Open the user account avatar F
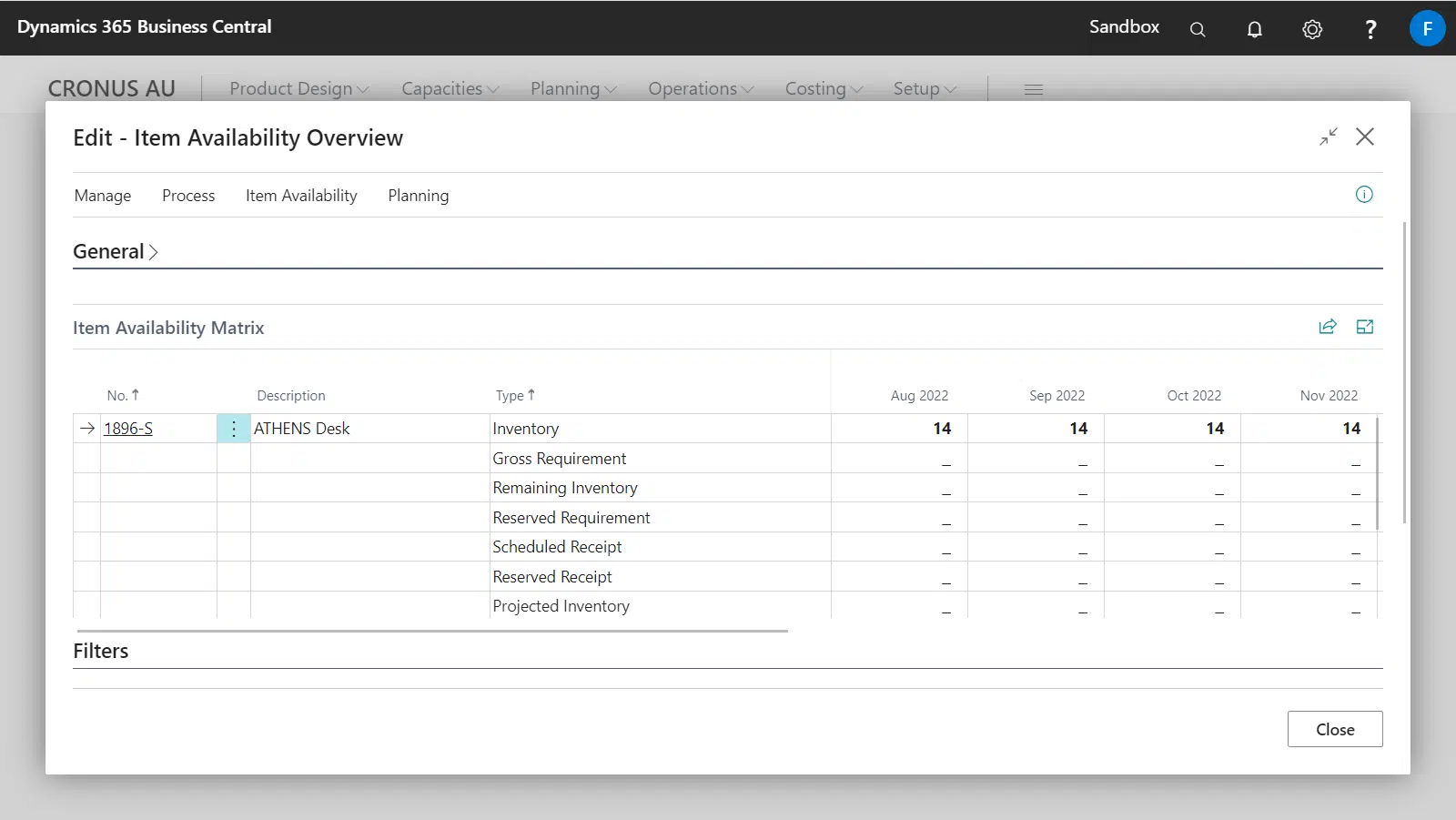This screenshot has height=820, width=1456. pos(1427,28)
